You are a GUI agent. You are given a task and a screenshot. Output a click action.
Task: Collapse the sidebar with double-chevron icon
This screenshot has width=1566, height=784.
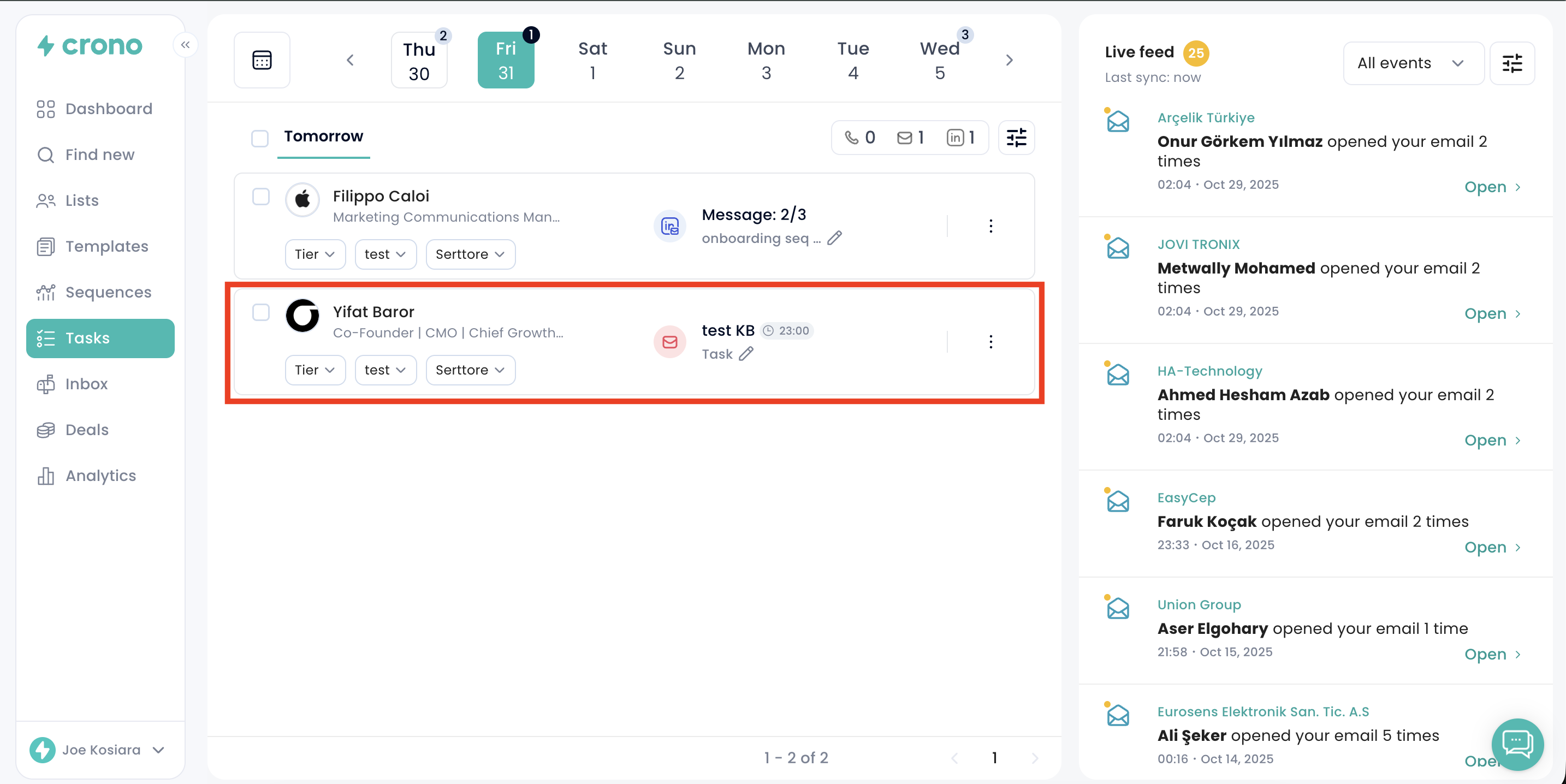pos(186,45)
